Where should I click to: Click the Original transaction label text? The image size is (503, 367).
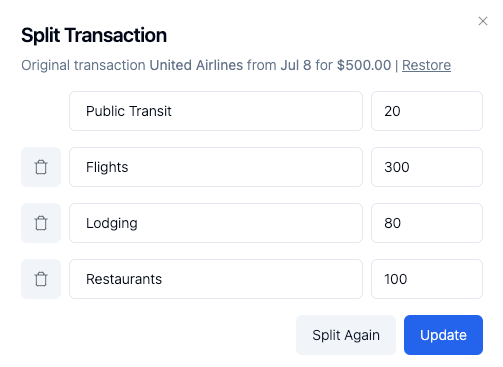tap(83, 65)
